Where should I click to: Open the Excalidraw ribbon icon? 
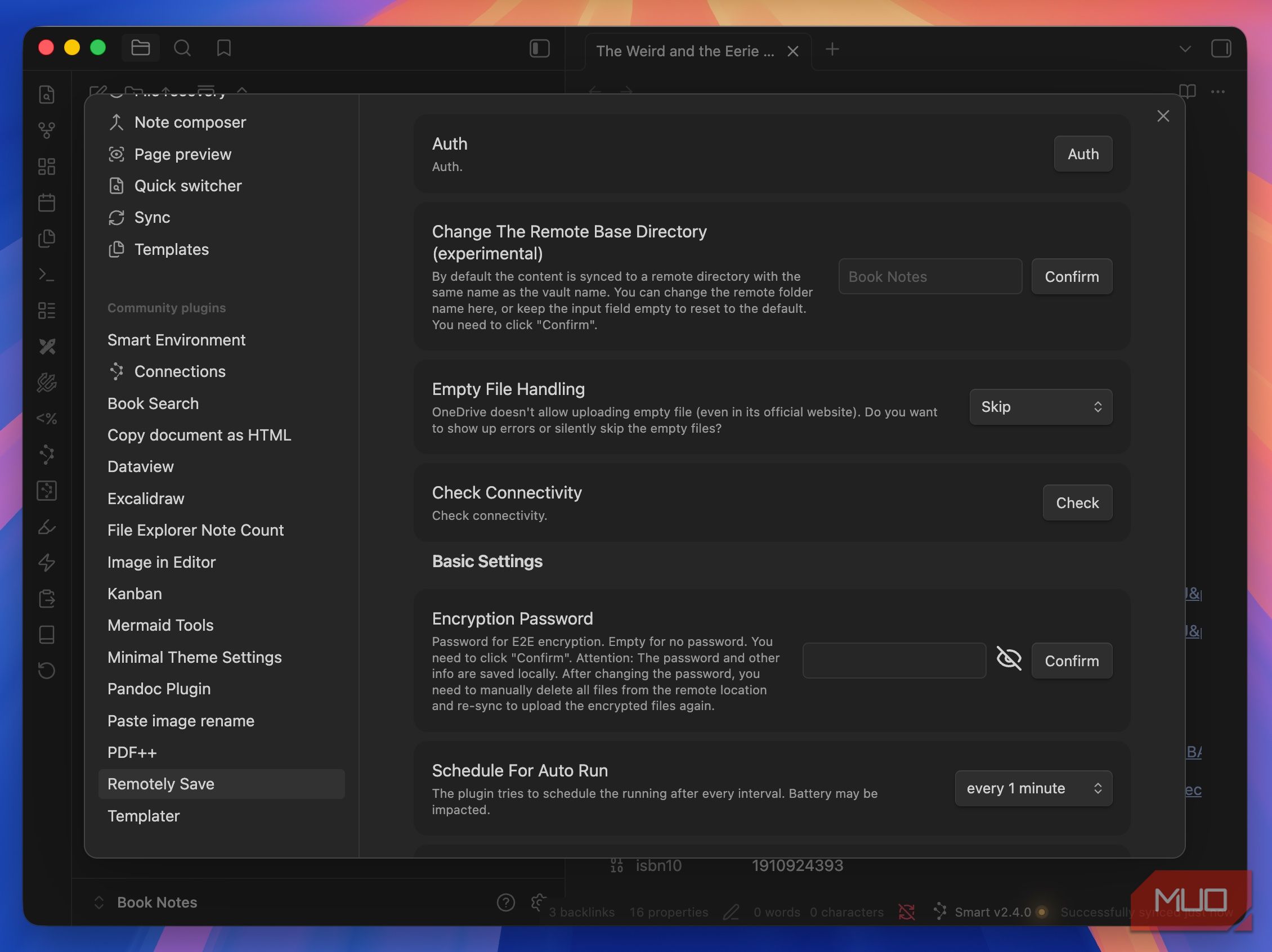tap(47, 346)
